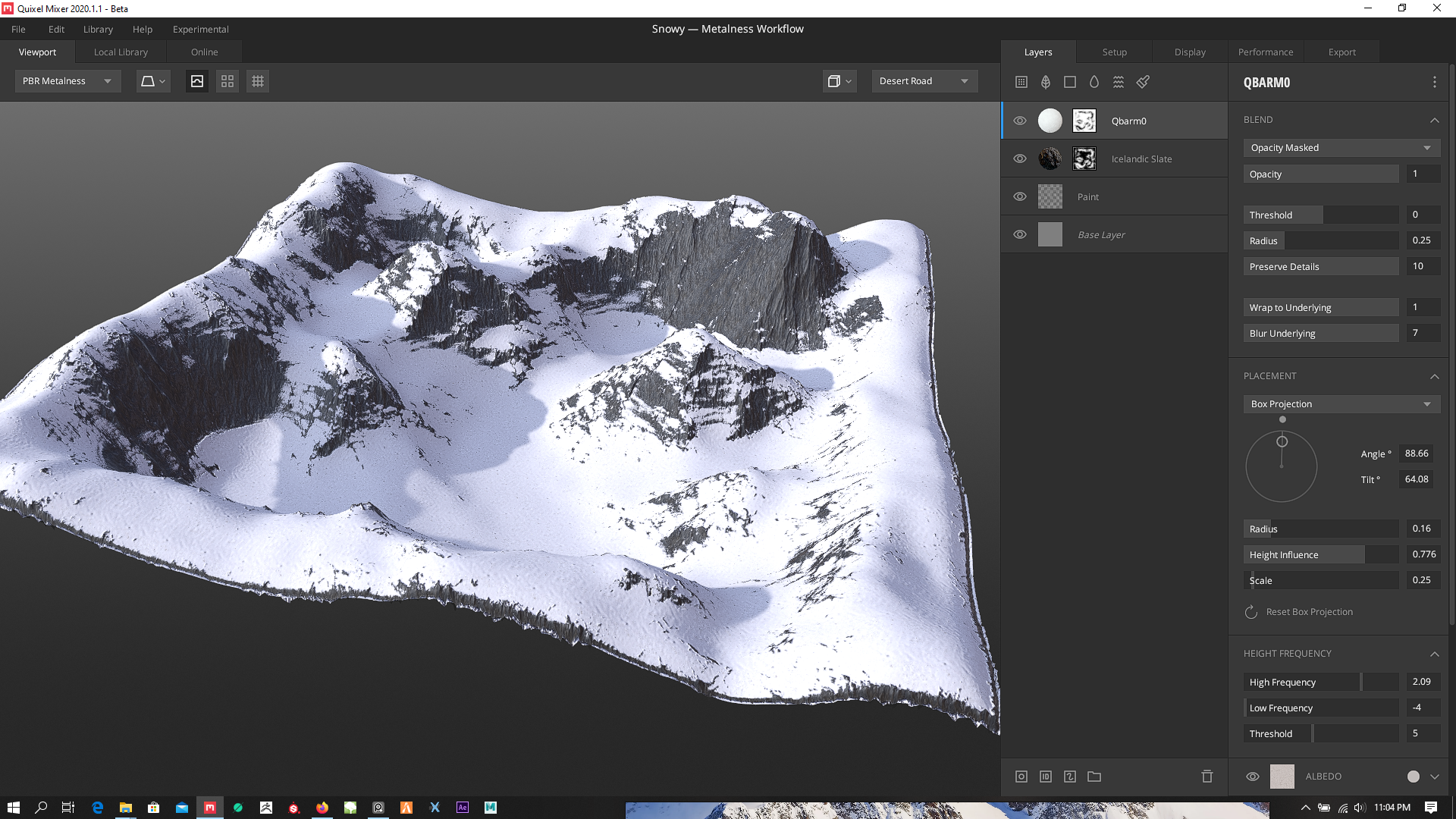Image resolution: width=1456 pixels, height=819 pixels.
Task: Switch to the Performance tab
Action: pyautogui.click(x=1266, y=52)
